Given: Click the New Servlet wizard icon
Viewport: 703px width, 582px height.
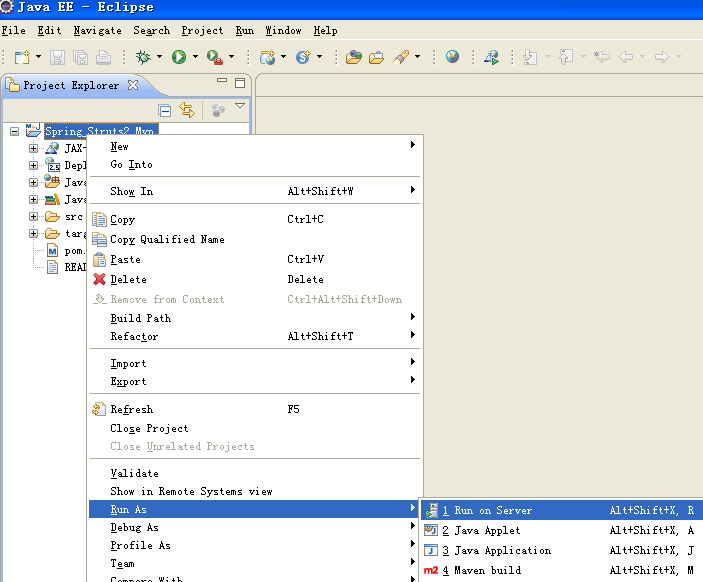Looking at the screenshot, I should [x=303, y=57].
